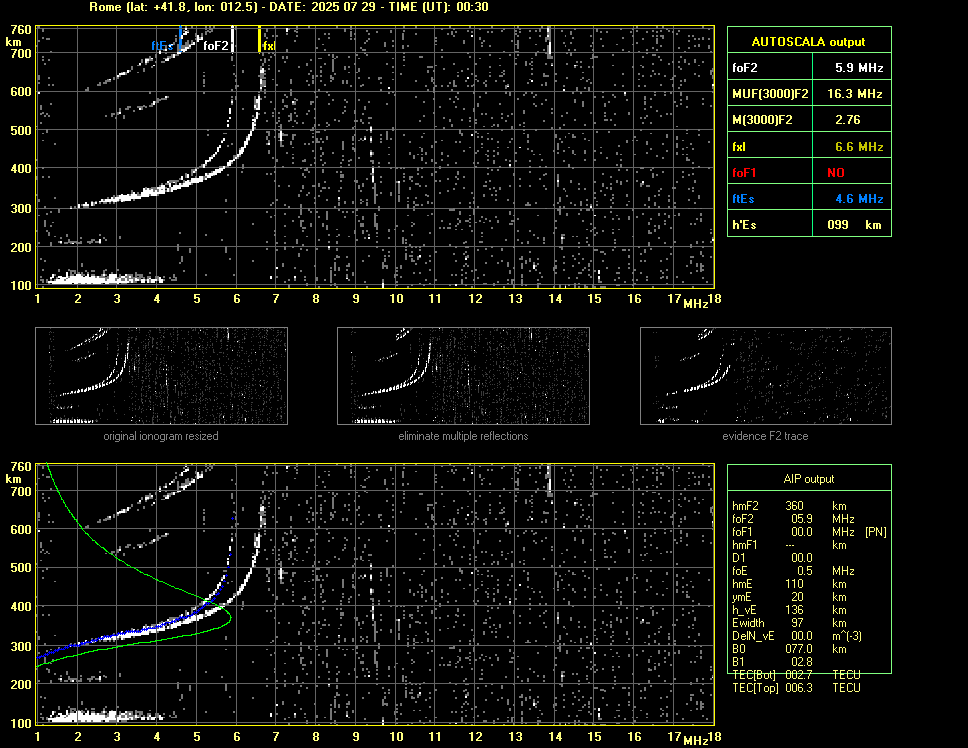Select the 'AUTOSCALA output' table title

tap(808, 42)
